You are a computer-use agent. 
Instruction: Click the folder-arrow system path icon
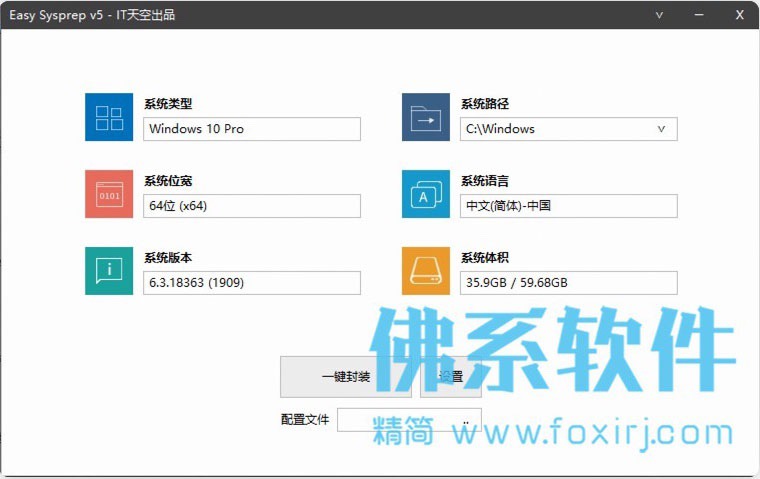pos(426,117)
